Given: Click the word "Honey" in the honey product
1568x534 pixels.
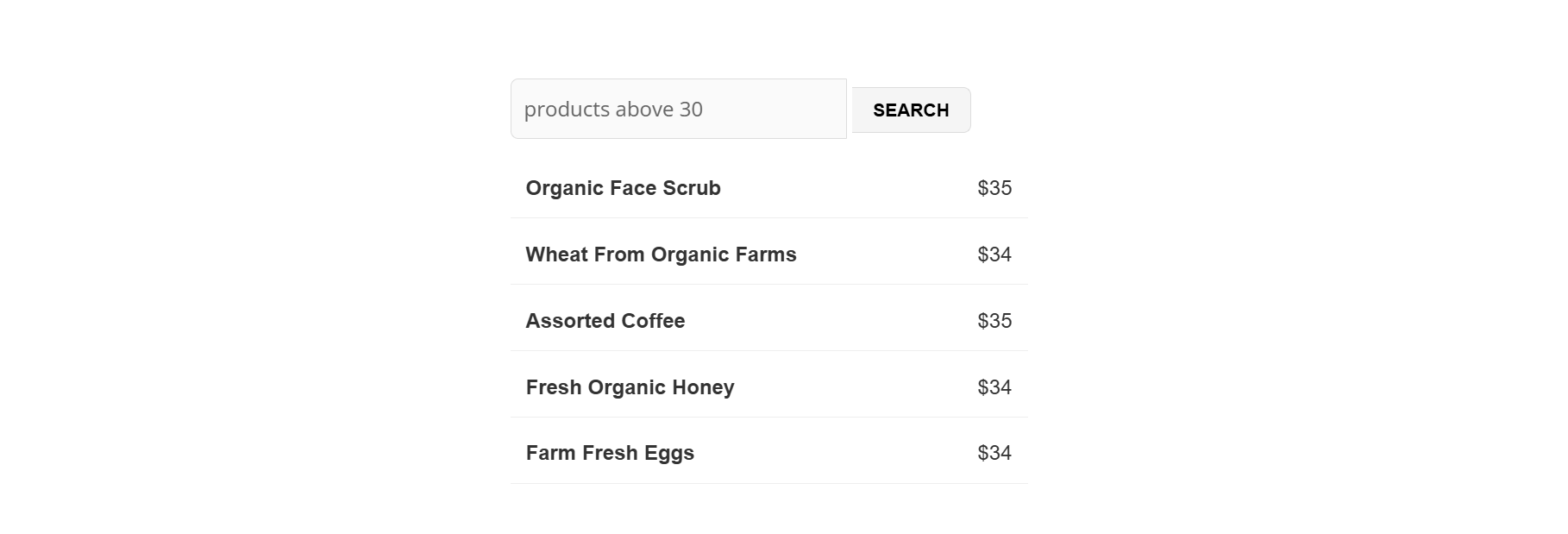Looking at the screenshot, I should click(703, 387).
